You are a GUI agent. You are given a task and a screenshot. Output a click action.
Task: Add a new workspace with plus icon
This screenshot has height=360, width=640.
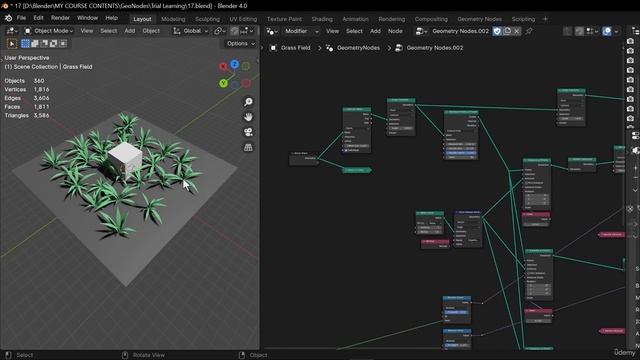pos(545,19)
